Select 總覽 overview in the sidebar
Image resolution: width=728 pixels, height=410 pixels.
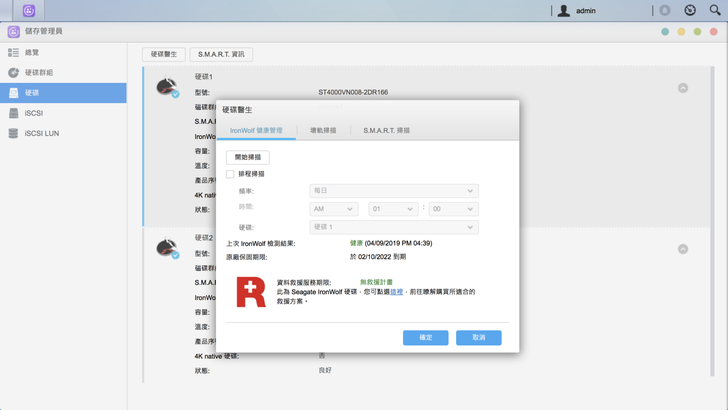tap(32, 52)
